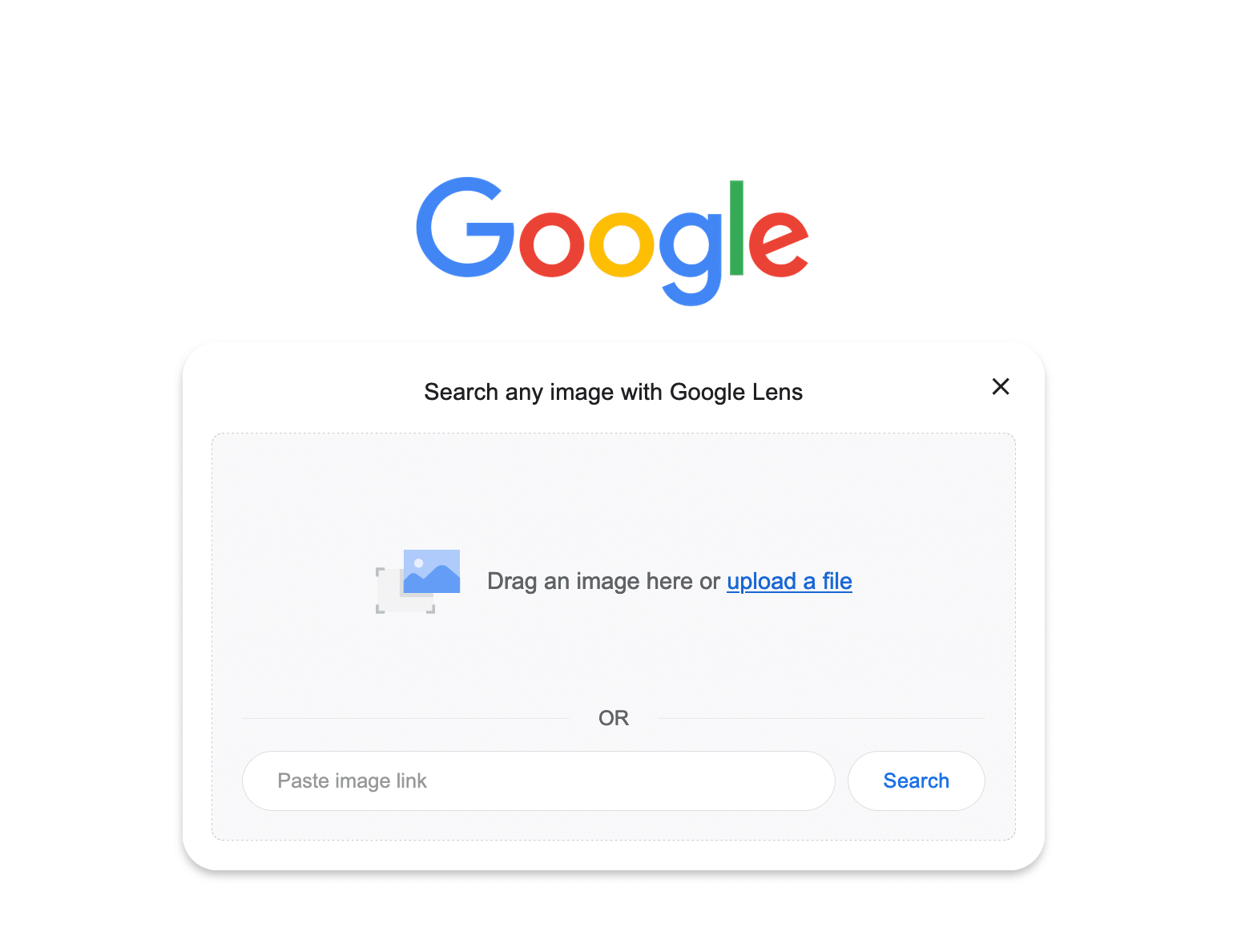Click empty drop zone above the illustration
This screenshot has width=1245, height=952.
click(x=613, y=489)
